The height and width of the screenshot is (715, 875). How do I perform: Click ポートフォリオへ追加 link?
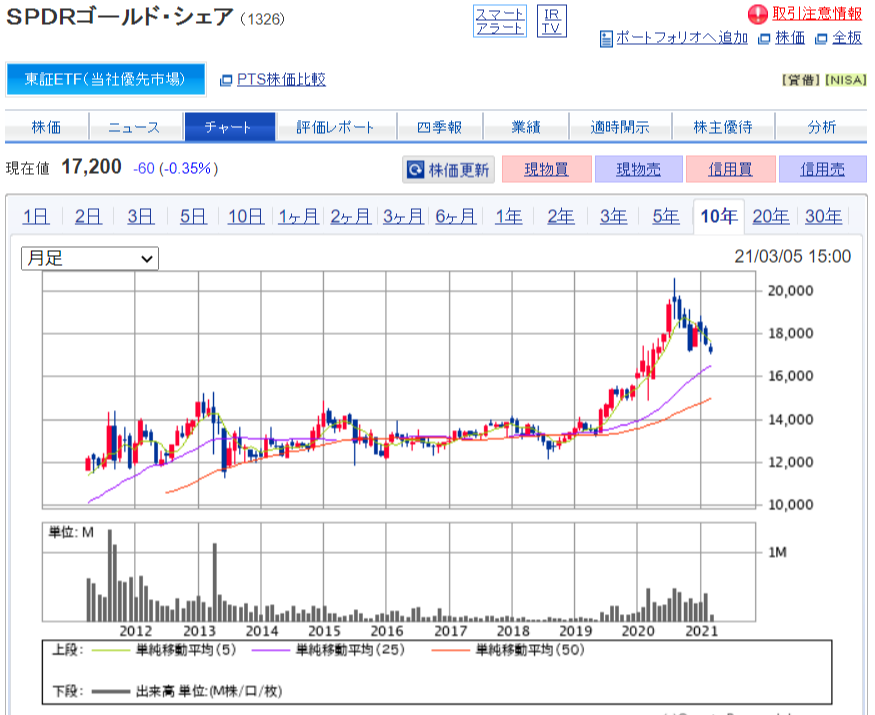coord(681,38)
